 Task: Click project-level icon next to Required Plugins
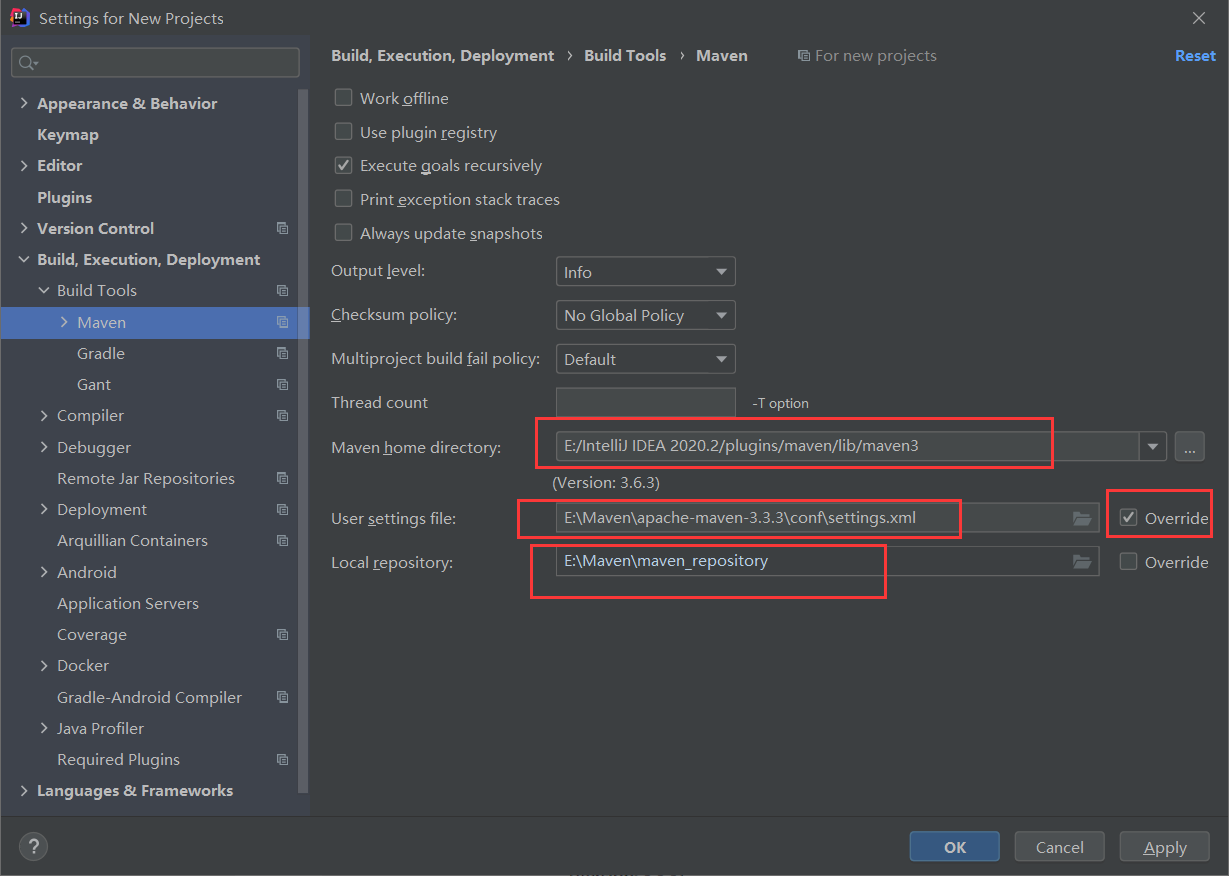(x=282, y=759)
